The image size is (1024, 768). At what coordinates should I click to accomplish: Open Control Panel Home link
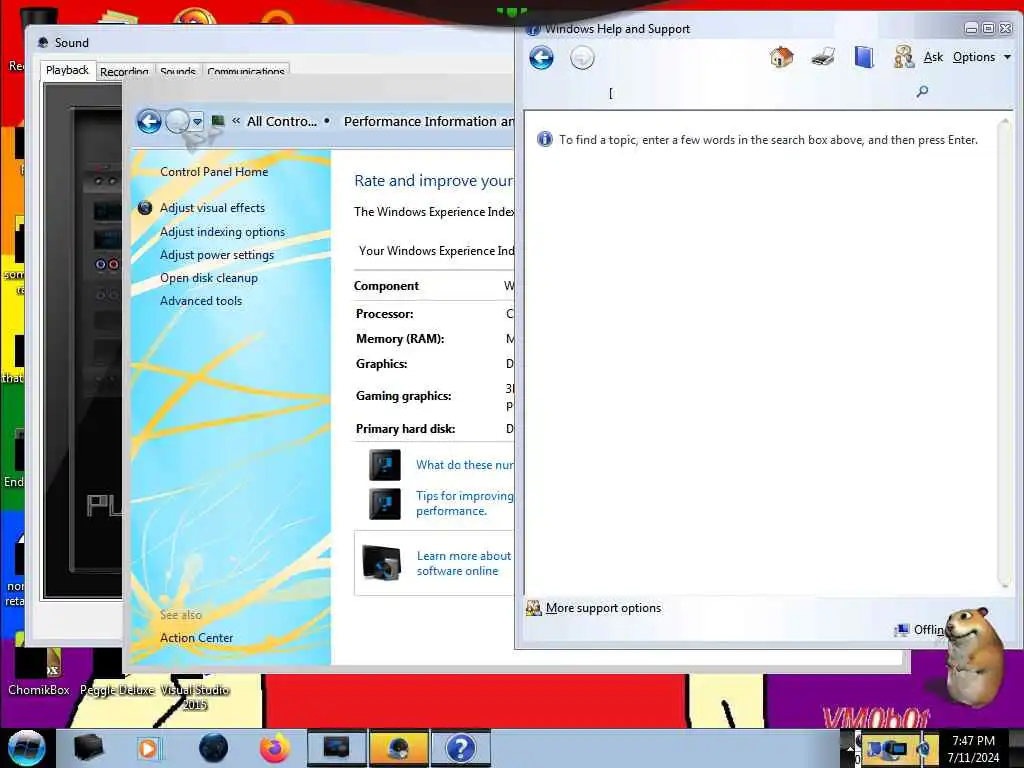click(214, 172)
